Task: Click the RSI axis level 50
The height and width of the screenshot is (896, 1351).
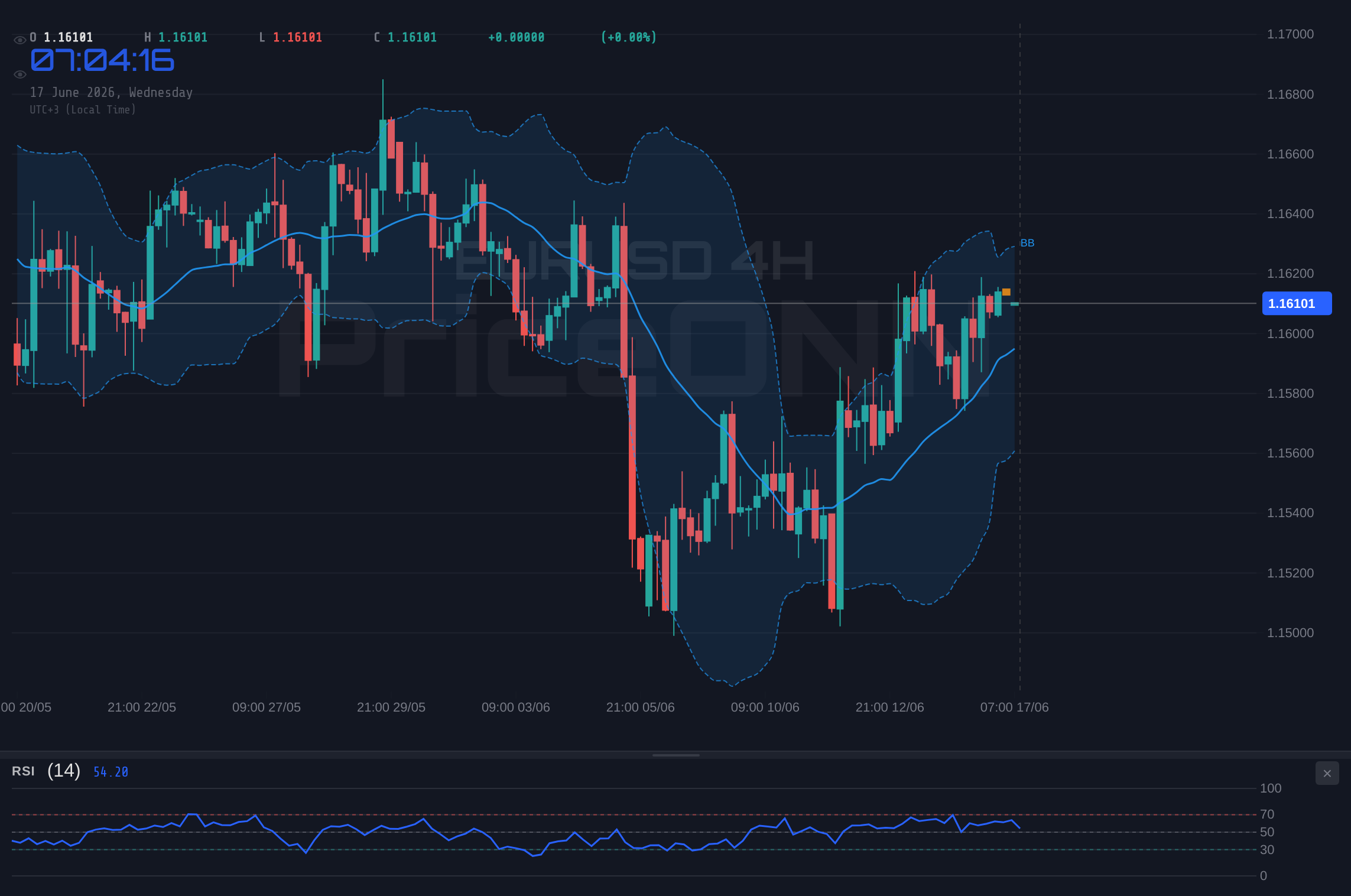Action: tap(1267, 832)
